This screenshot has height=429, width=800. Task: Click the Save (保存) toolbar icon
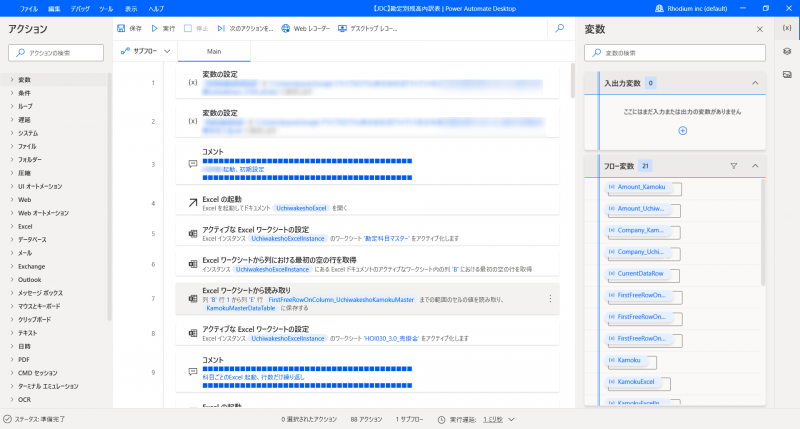pos(122,28)
